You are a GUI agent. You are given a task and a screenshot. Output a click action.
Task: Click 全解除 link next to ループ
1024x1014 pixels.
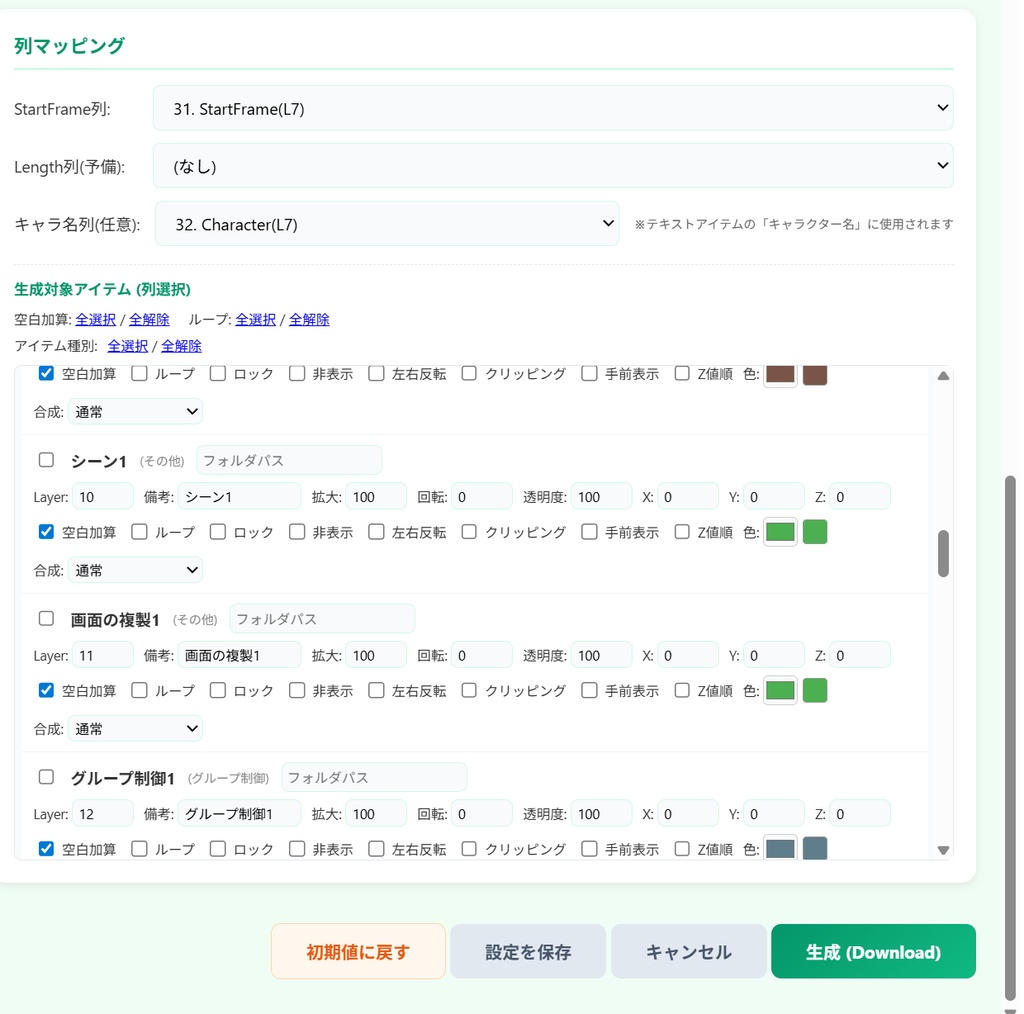point(309,319)
